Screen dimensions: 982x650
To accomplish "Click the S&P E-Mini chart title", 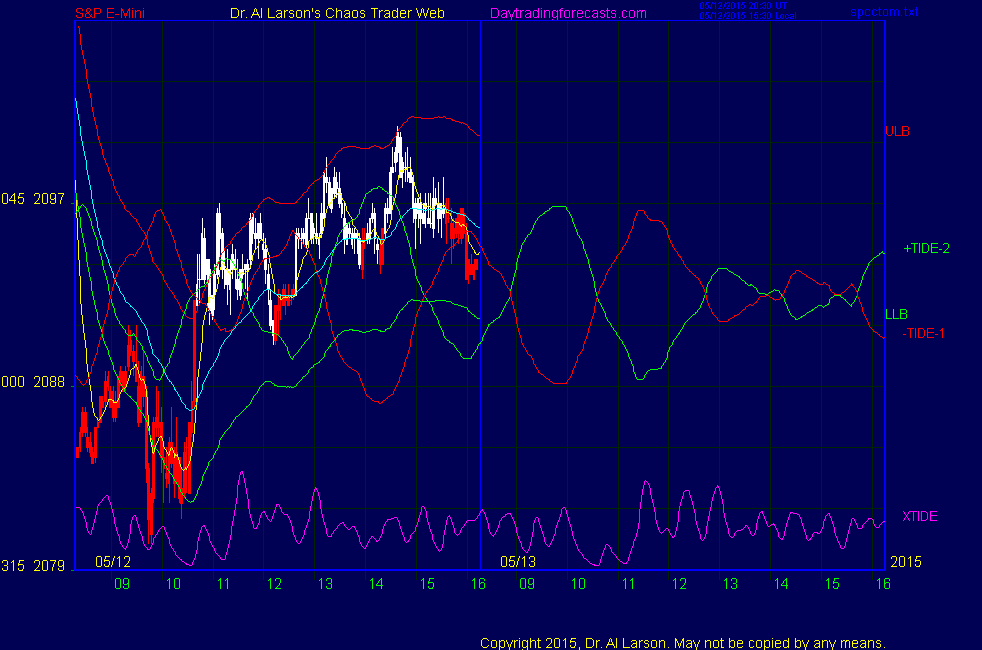I will (x=110, y=13).
